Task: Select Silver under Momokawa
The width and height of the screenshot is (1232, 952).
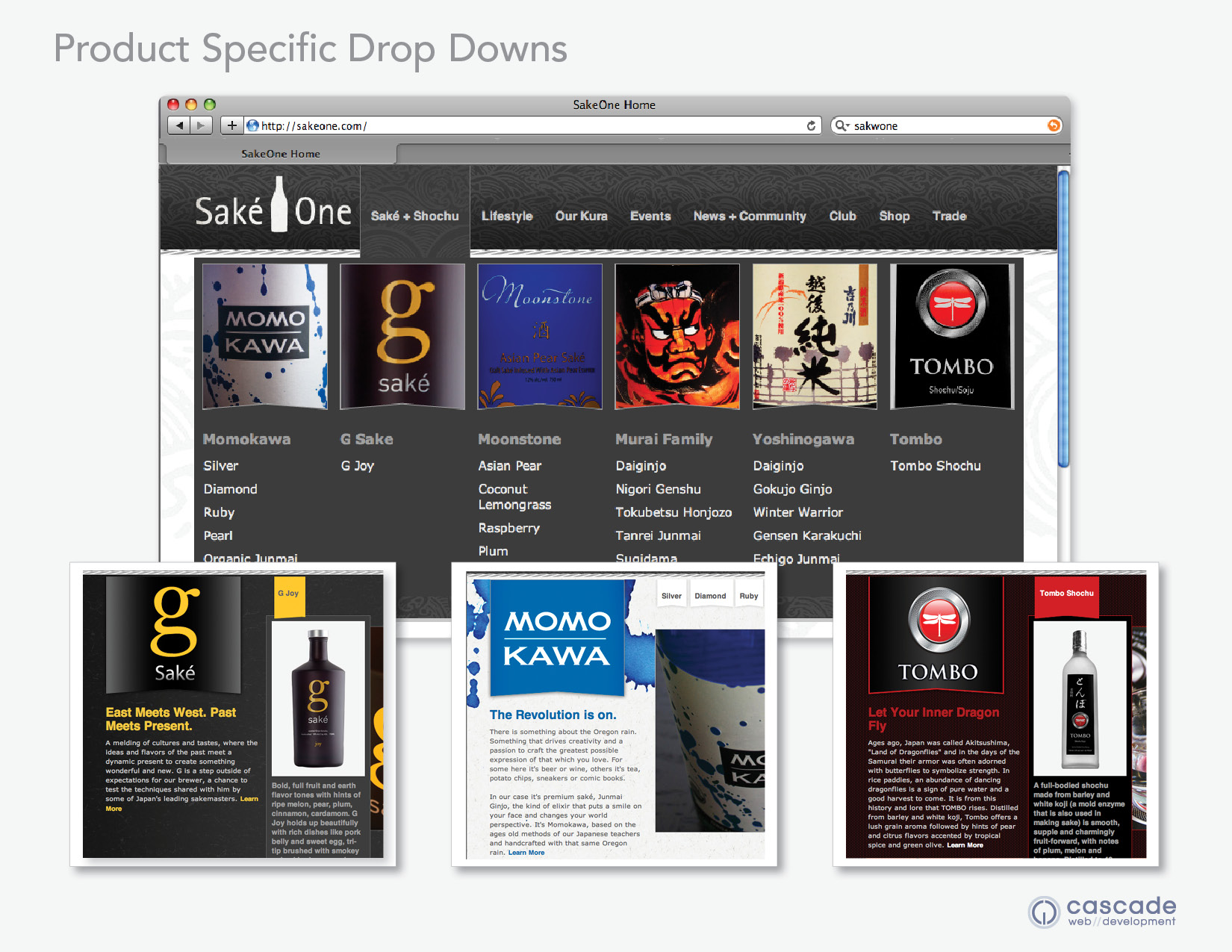Action: [221, 466]
